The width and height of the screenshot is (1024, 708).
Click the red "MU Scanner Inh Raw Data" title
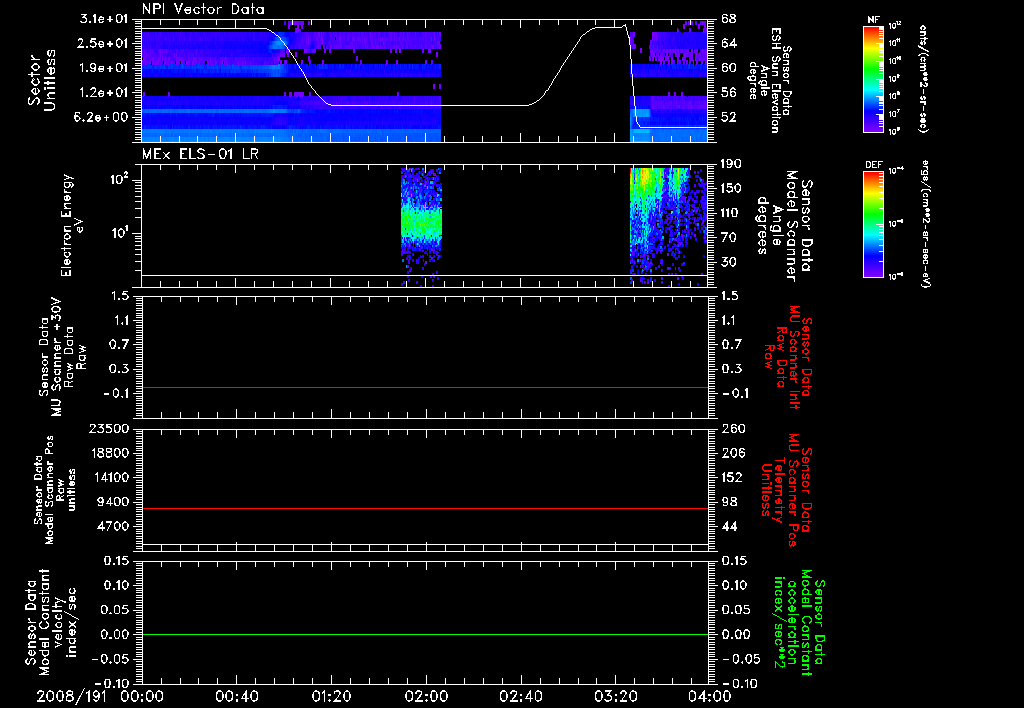(x=787, y=357)
